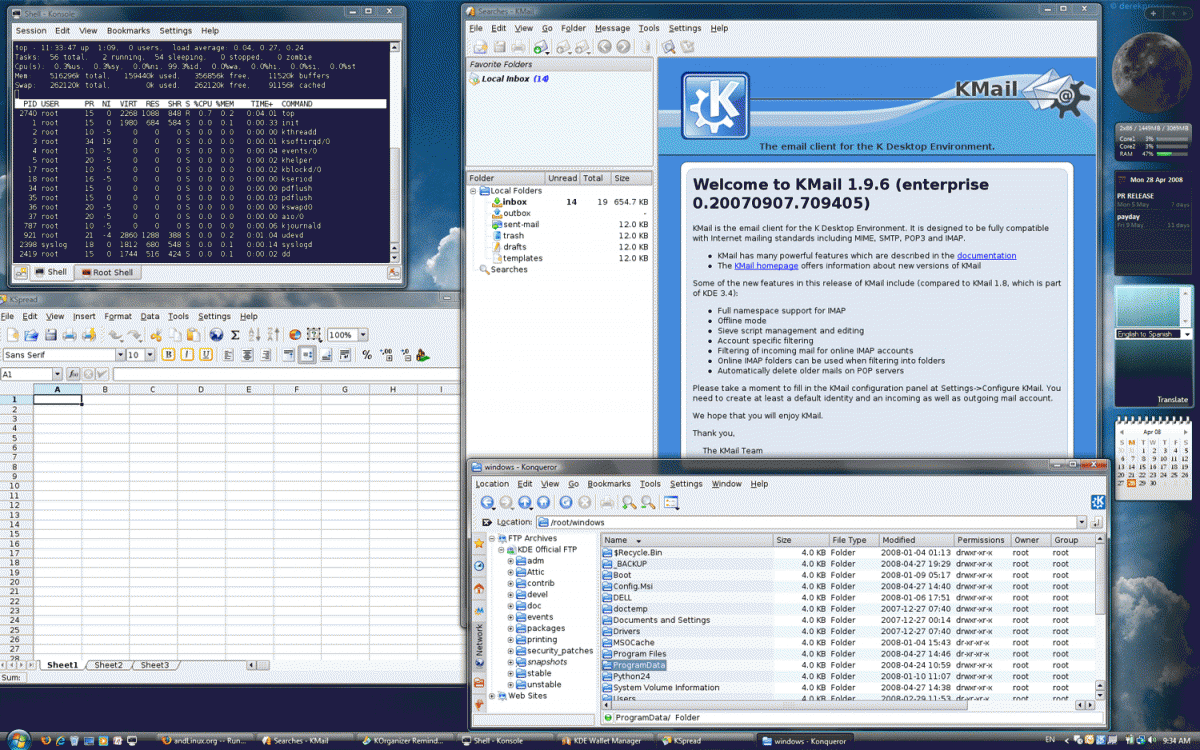Click the globe hyperlink icon in KSpread toolbar
Viewport: 1200px width, 750px height.
[x=216, y=335]
